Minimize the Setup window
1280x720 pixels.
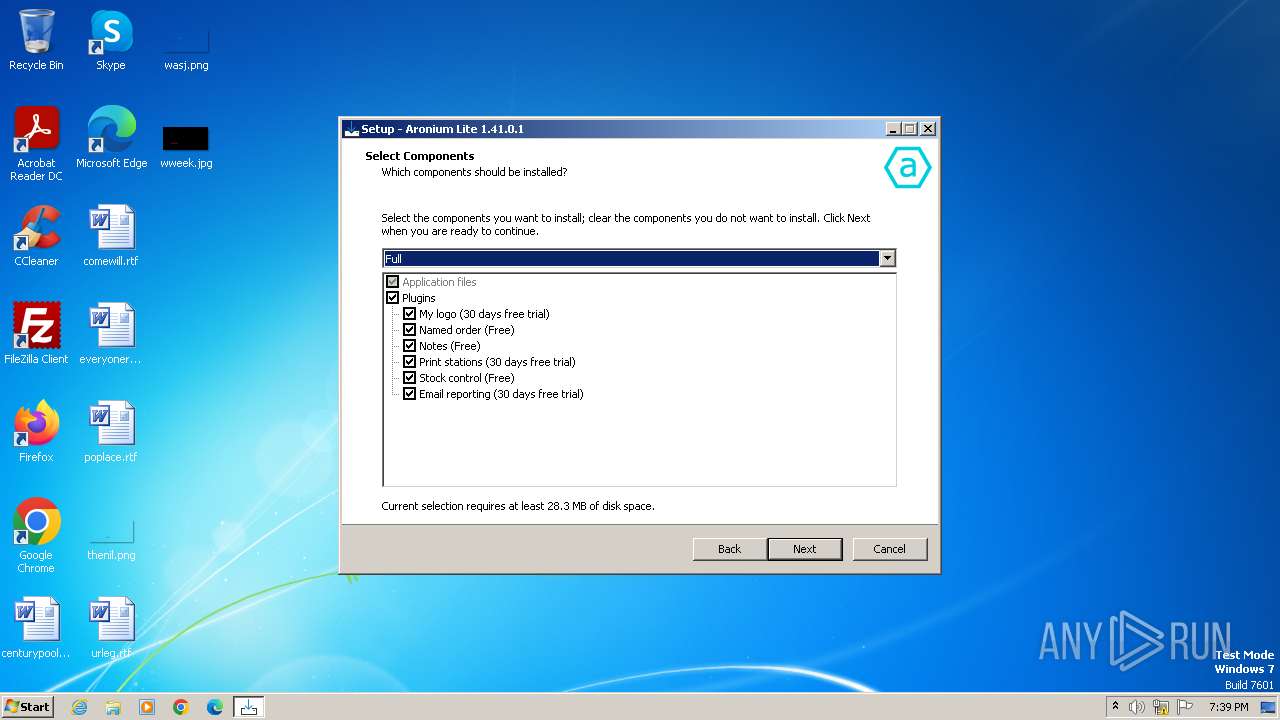892,129
